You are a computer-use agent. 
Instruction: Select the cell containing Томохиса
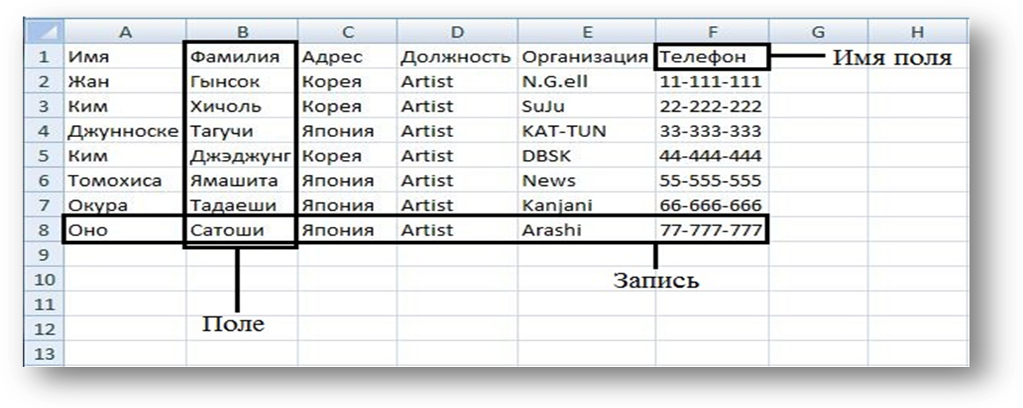[123, 181]
